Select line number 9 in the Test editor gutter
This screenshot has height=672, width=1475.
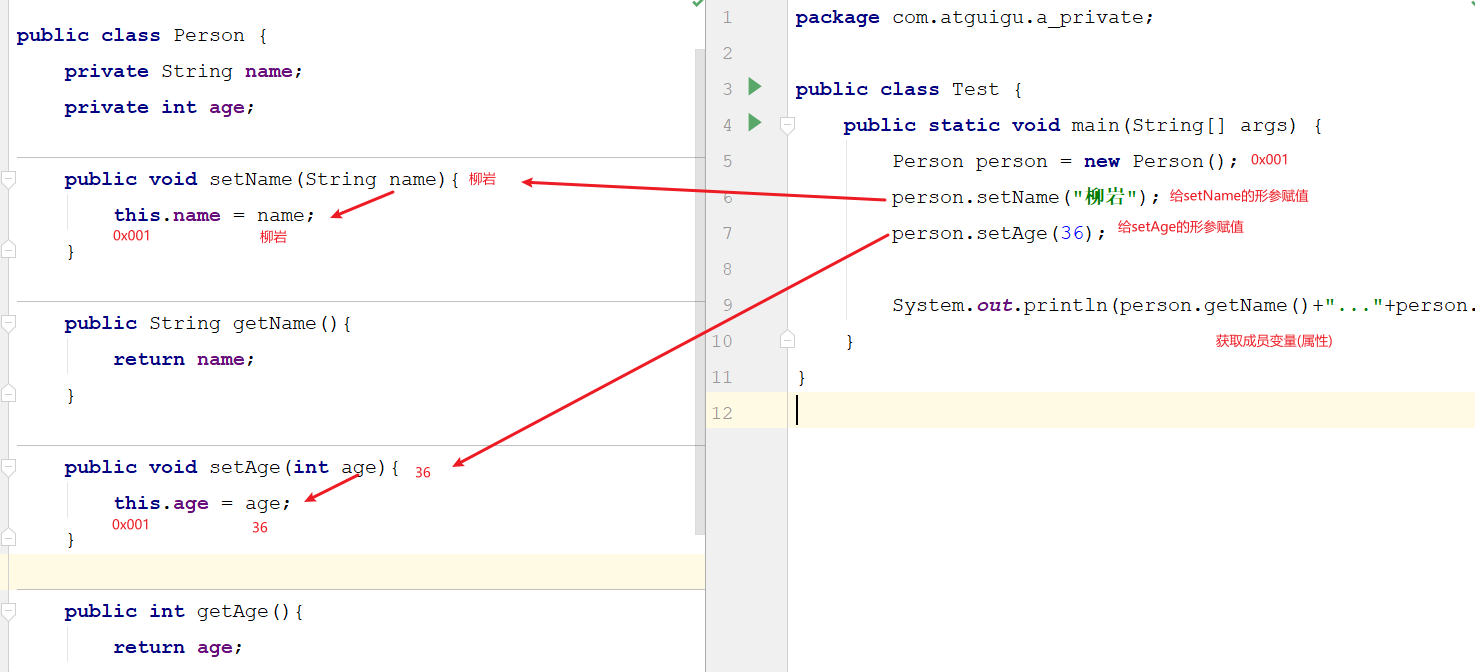[x=726, y=305]
